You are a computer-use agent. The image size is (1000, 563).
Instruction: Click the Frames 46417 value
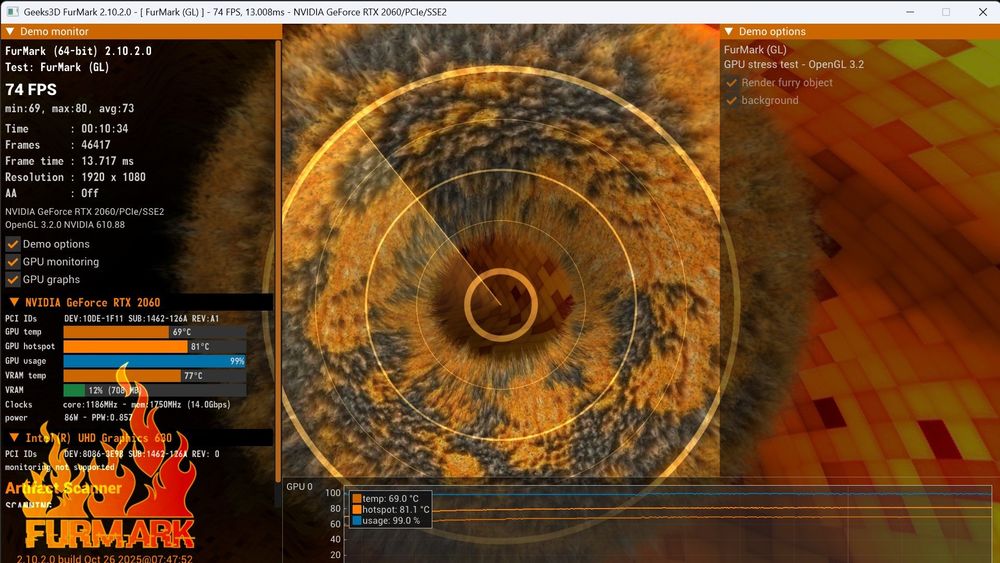(96, 145)
